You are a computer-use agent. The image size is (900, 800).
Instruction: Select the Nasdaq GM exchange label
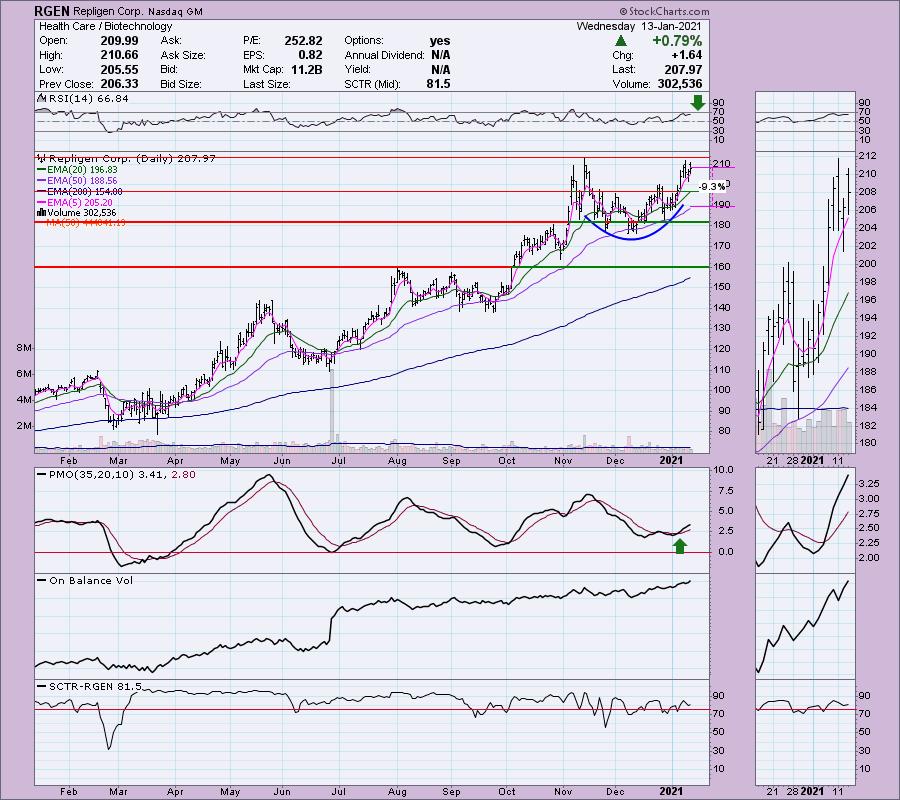[x=176, y=11]
